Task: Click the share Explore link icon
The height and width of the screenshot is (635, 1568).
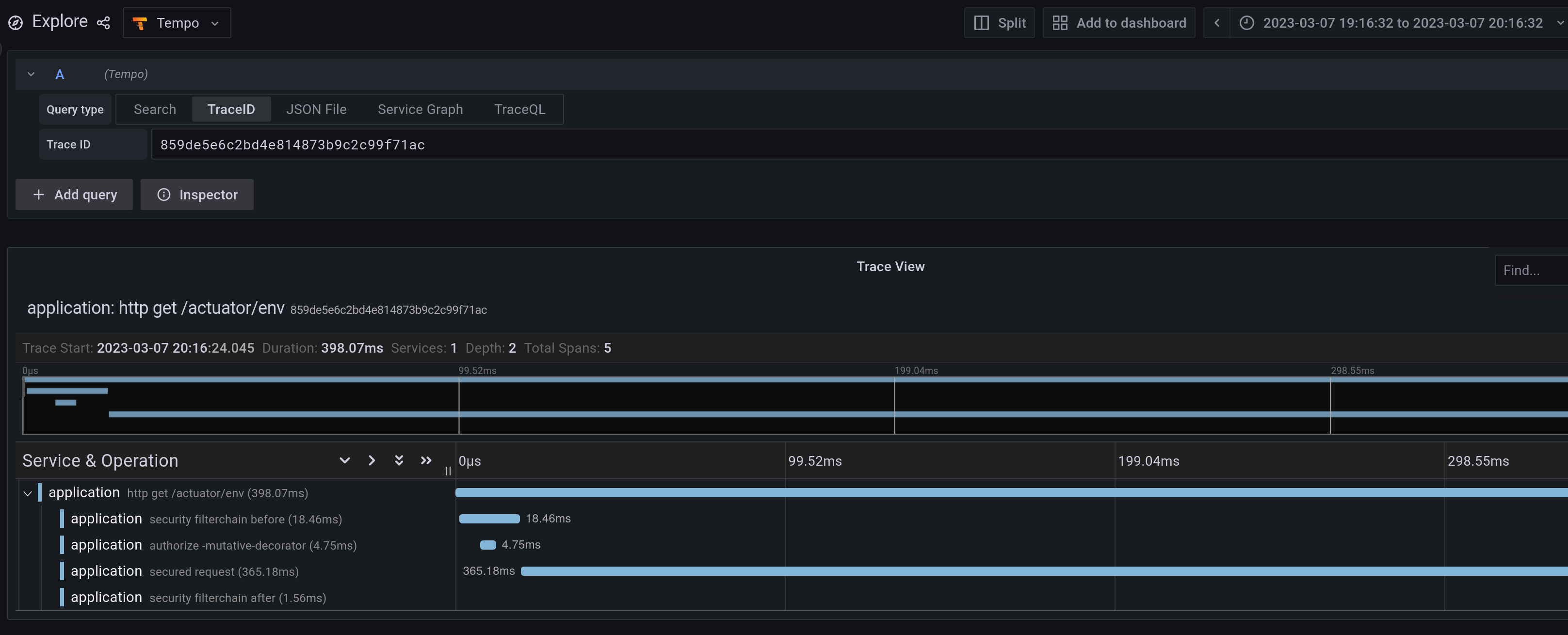Action: [103, 22]
